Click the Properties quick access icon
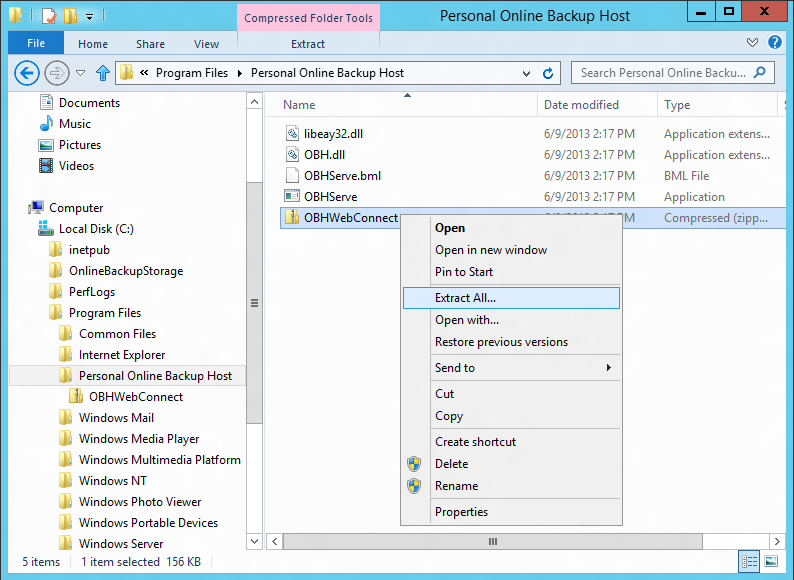Screen dimensions: 794x580 (x=48, y=16)
